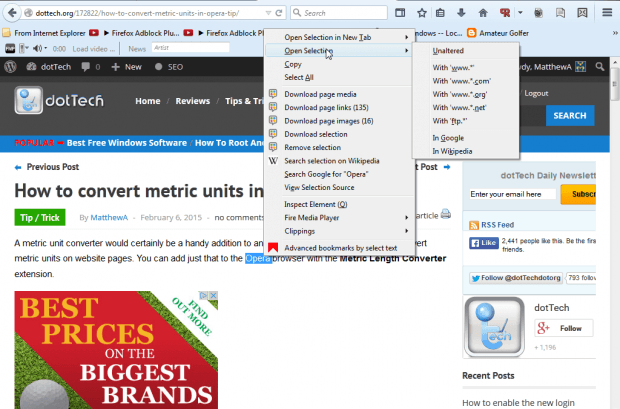The width and height of the screenshot is (620, 409).
Task: Search Google for "Opera"
Action: (x=340, y=174)
